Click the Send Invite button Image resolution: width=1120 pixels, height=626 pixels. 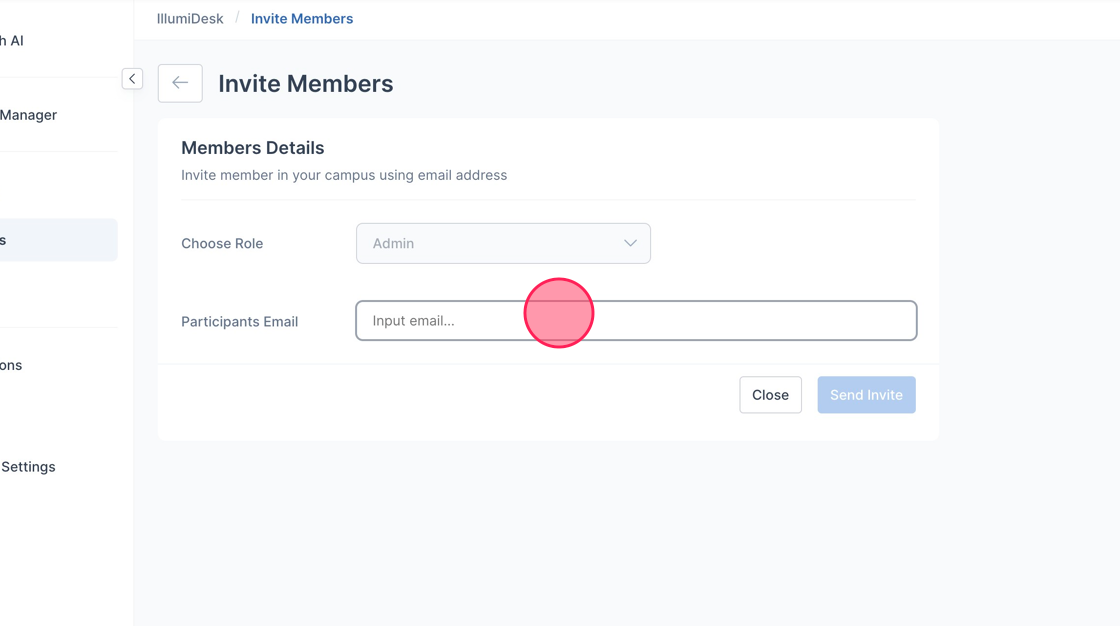866,395
